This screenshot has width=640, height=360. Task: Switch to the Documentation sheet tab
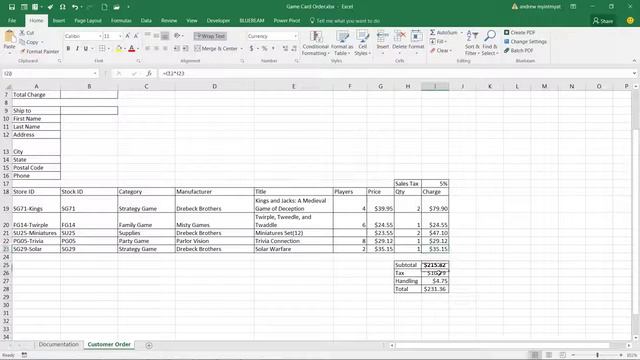[58, 344]
